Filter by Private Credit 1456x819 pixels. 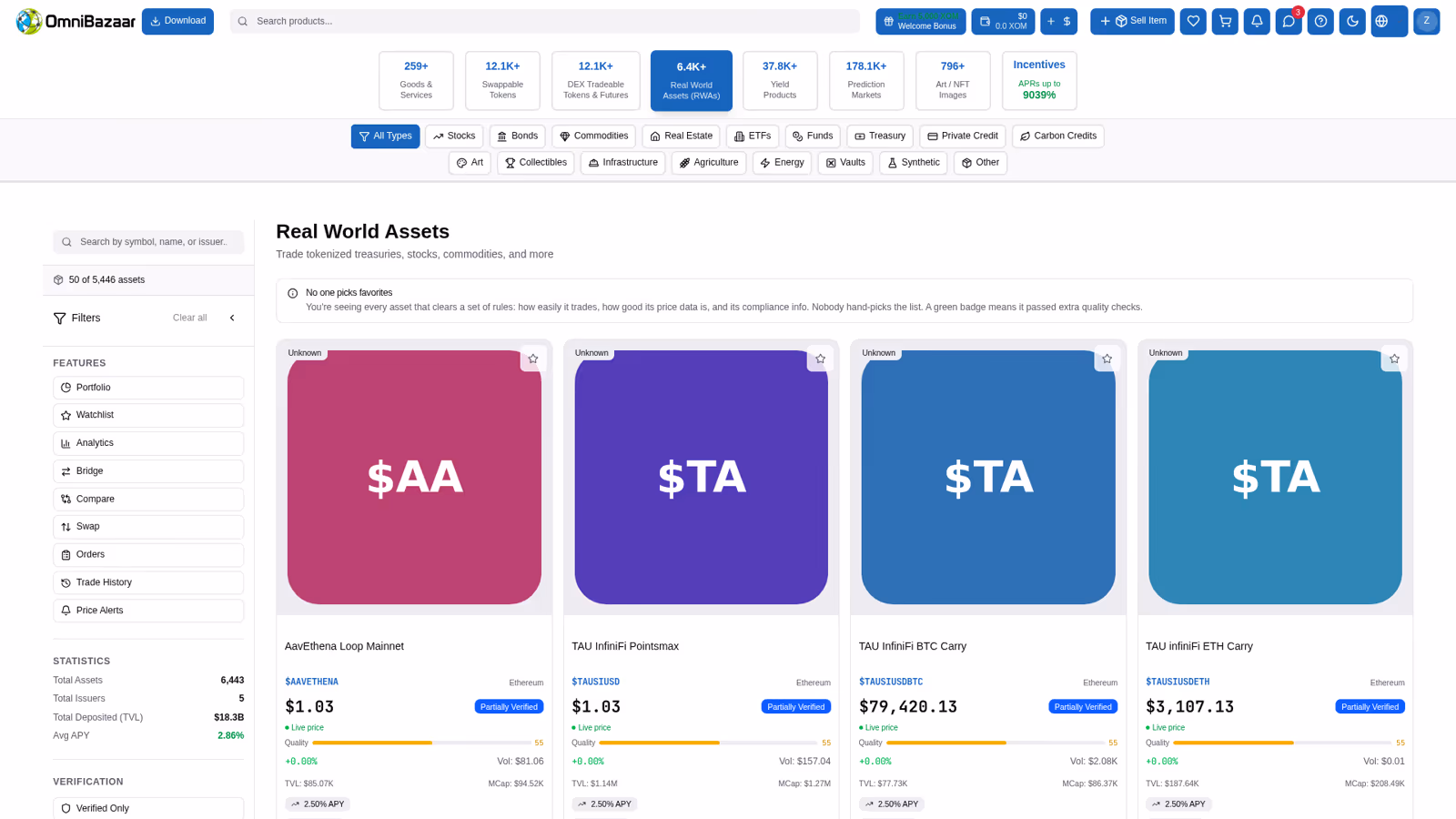coord(963,136)
